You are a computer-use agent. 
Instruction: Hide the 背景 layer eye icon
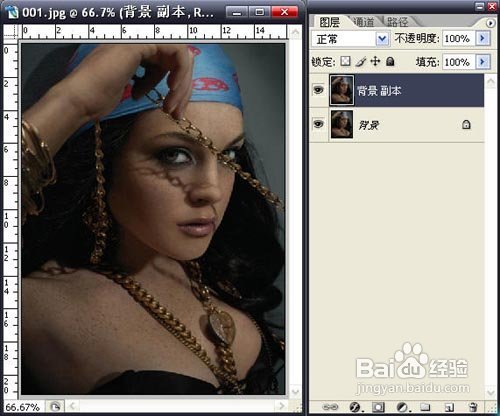tap(318, 124)
